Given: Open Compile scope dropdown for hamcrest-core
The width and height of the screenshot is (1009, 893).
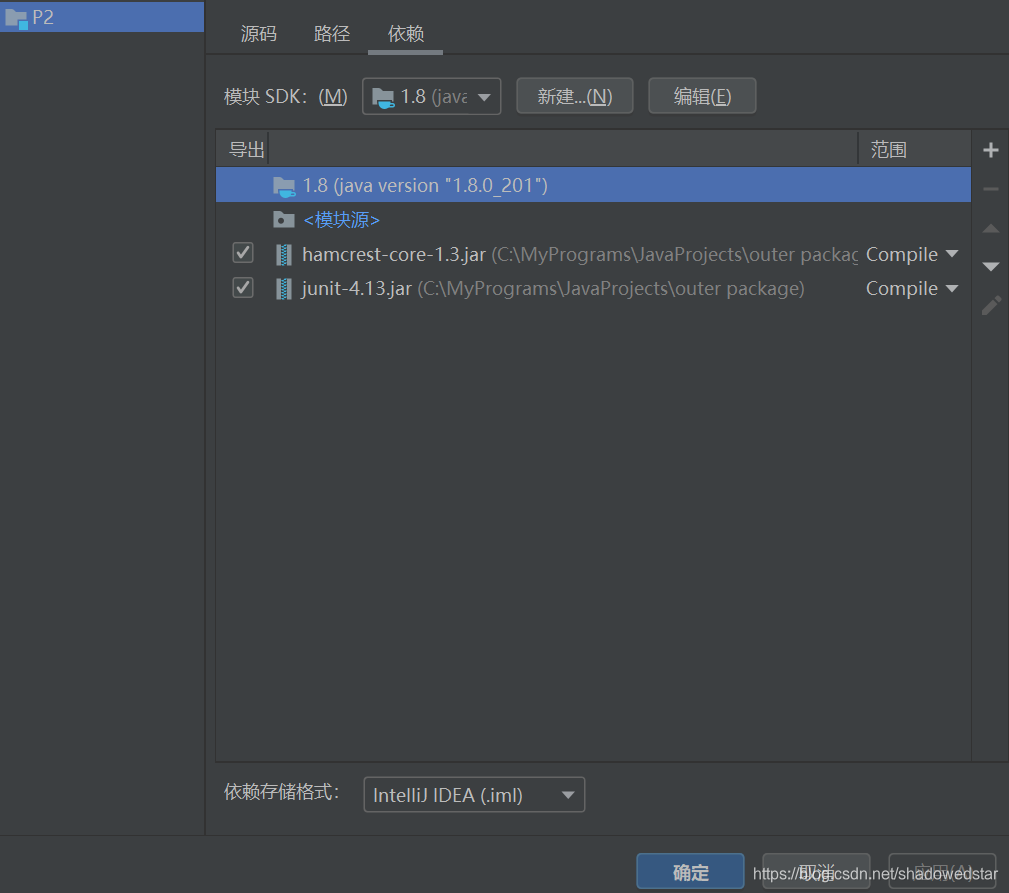Looking at the screenshot, I should point(912,254).
